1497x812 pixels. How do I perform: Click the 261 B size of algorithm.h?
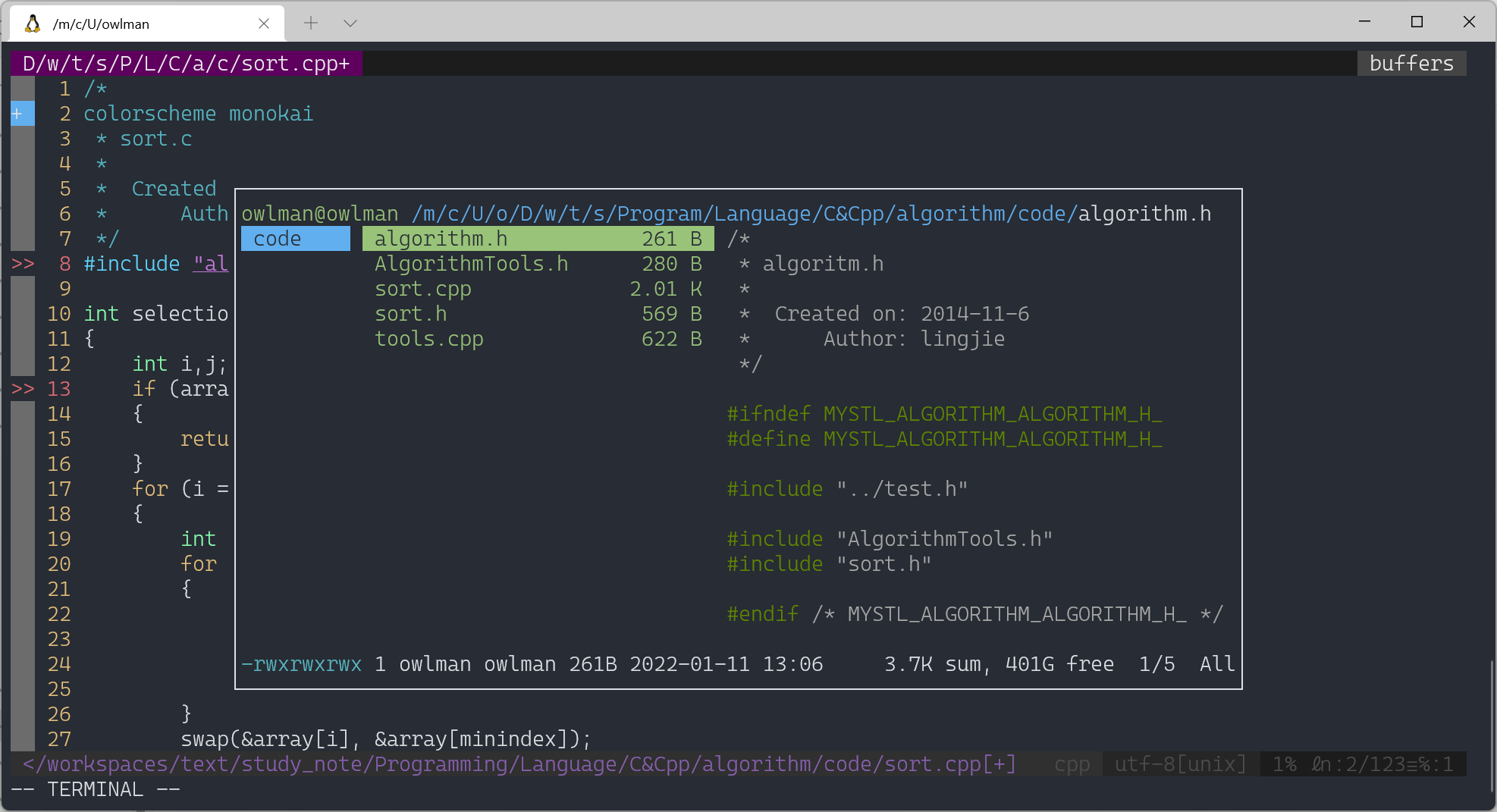[672, 239]
